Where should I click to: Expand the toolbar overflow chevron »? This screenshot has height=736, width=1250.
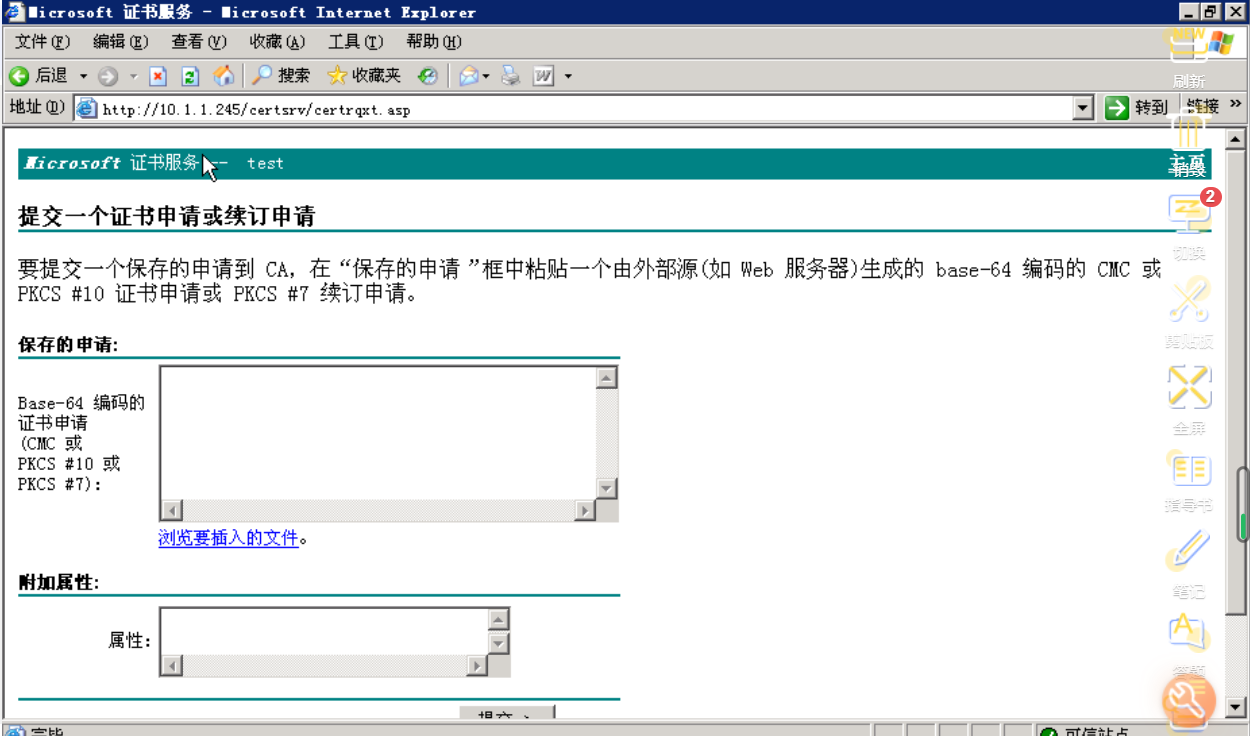click(x=1235, y=104)
